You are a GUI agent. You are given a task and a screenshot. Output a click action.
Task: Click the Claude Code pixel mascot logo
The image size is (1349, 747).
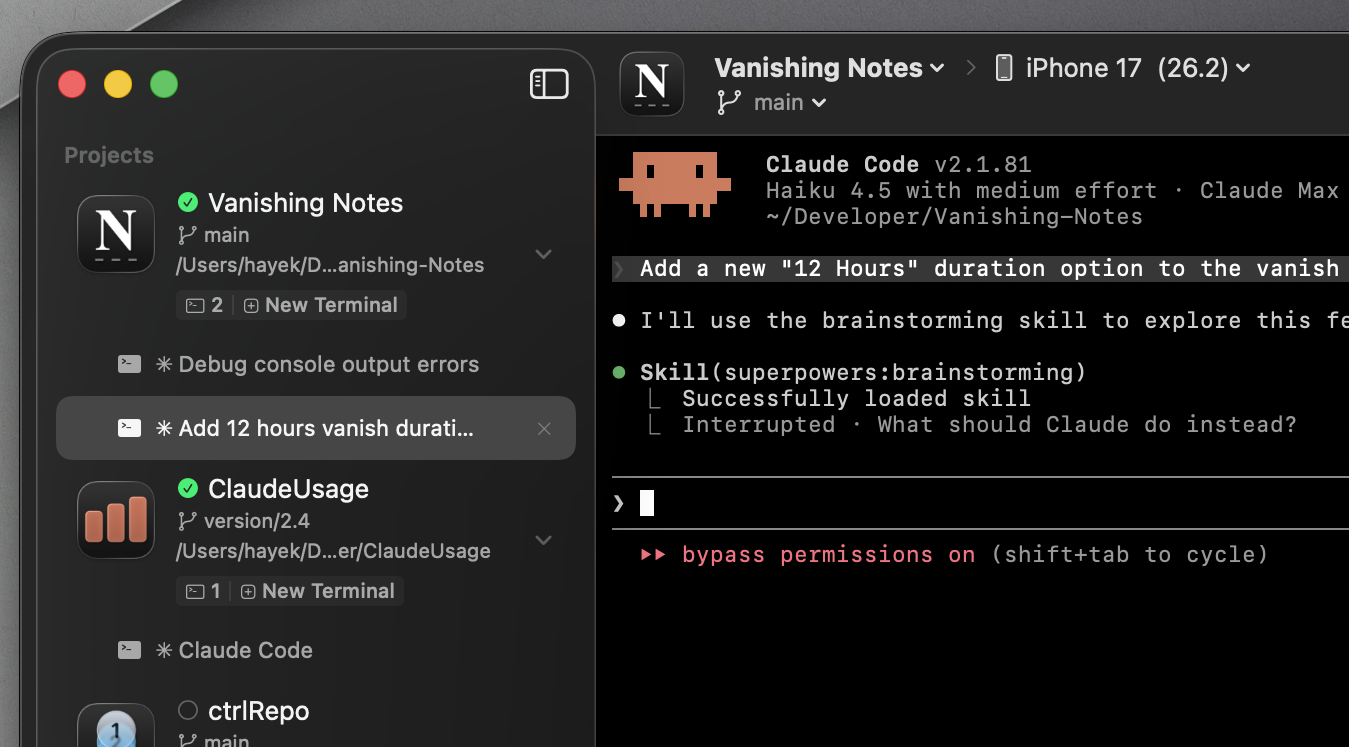(x=675, y=185)
